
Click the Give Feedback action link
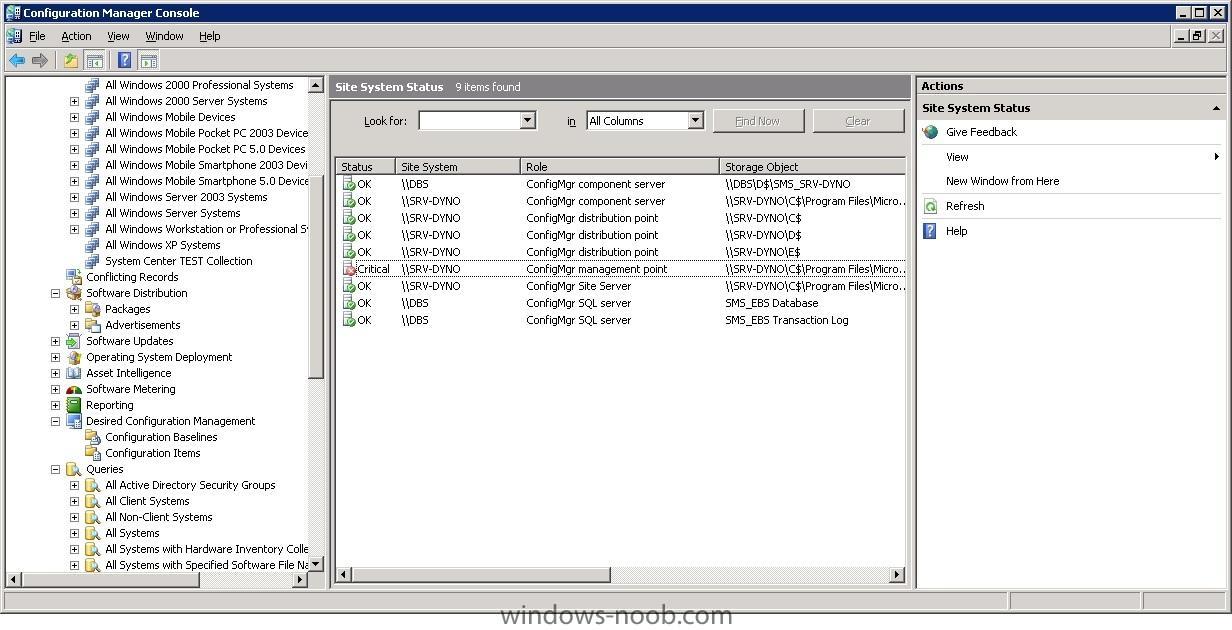[981, 132]
